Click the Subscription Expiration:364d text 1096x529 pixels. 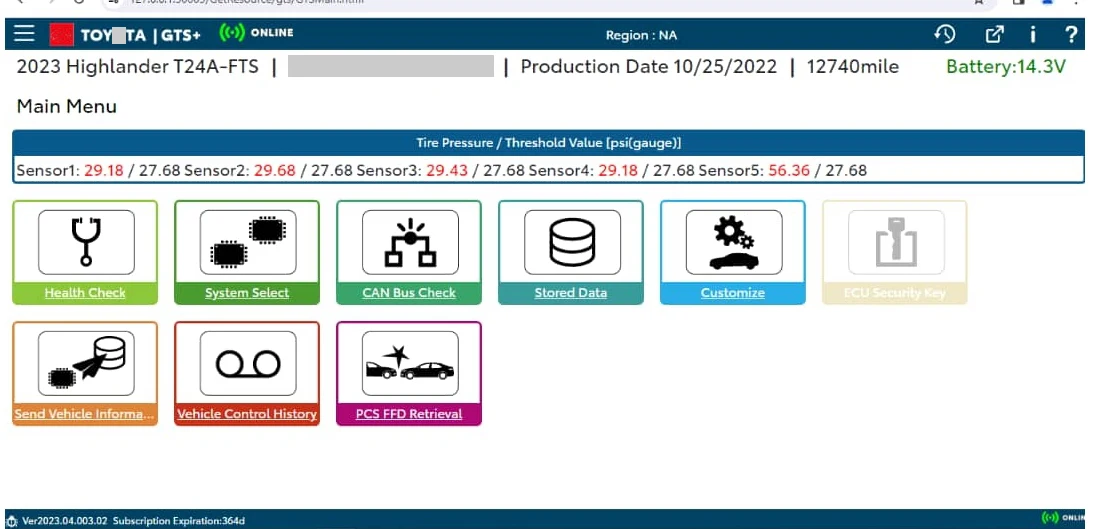pyautogui.click(x=179, y=521)
